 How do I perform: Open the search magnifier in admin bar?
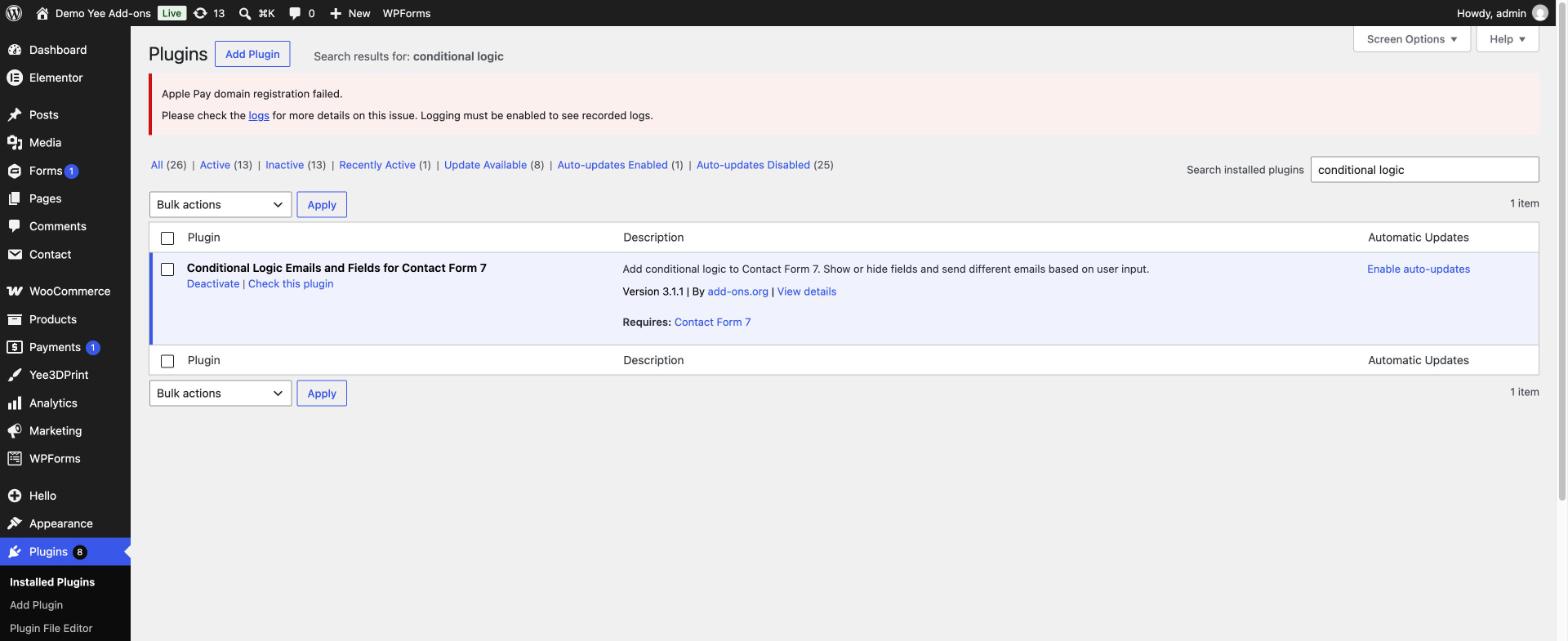(245, 13)
